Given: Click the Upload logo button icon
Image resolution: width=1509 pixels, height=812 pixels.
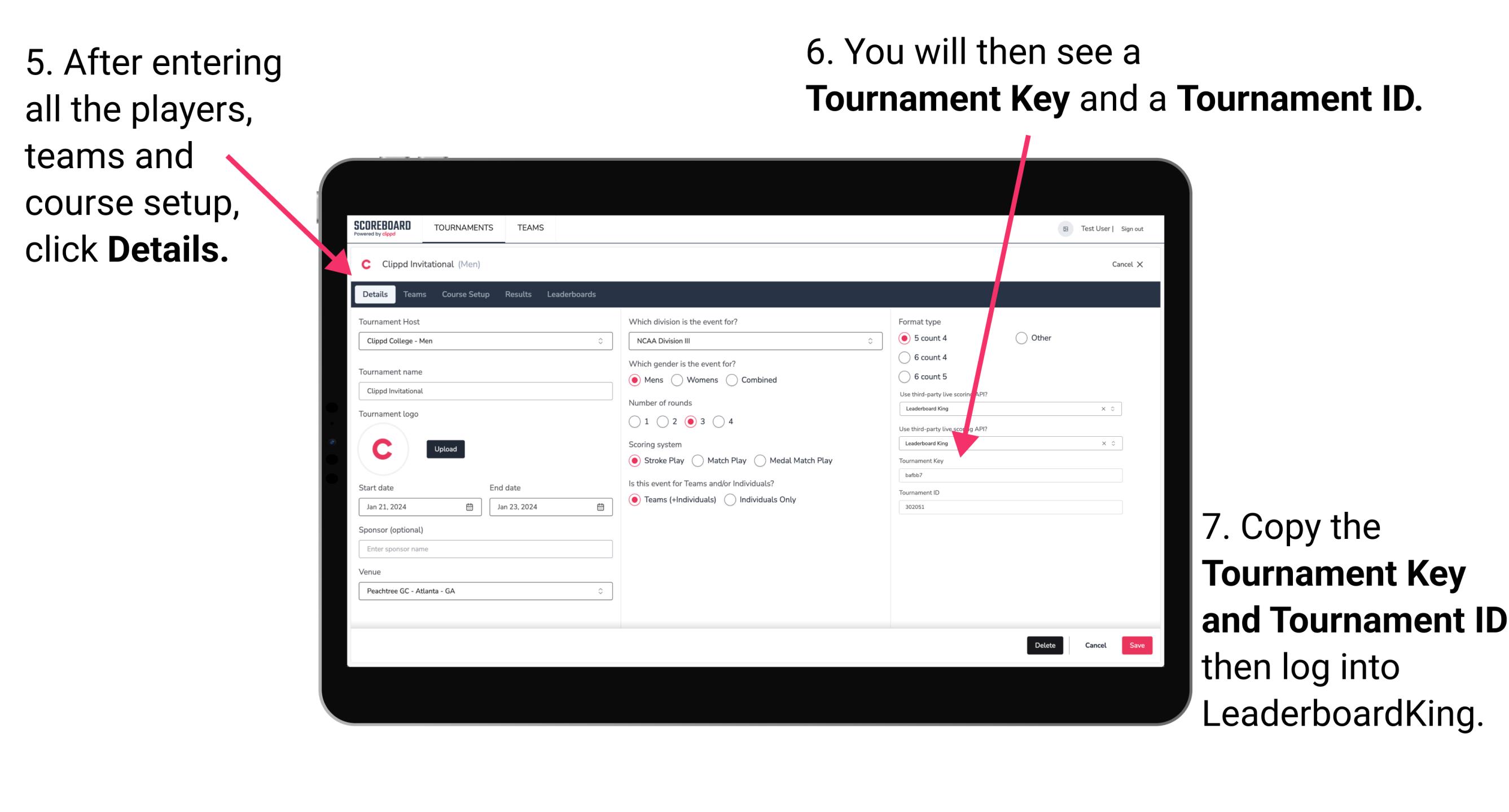Looking at the screenshot, I should [x=445, y=449].
